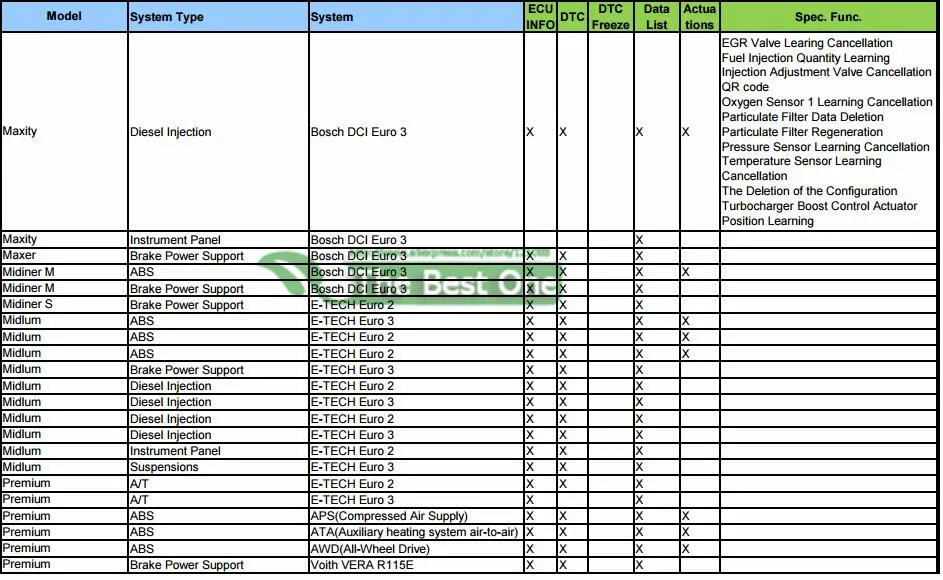Image resolution: width=943 pixels, height=580 pixels.
Task: Select "Instrument Panel" in the Midlum row
Action: pos(175,451)
